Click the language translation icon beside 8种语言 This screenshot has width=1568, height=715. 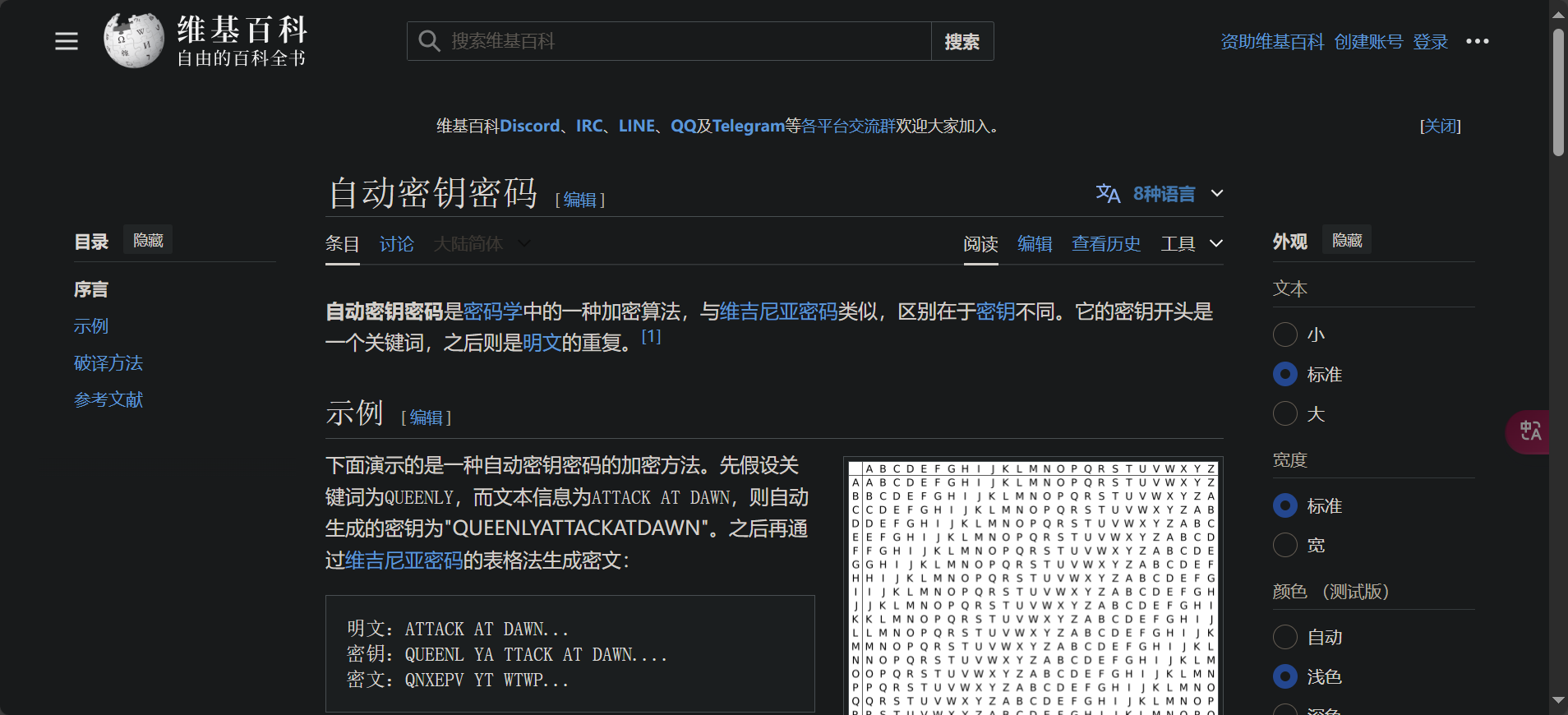click(x=1108, y=194)
